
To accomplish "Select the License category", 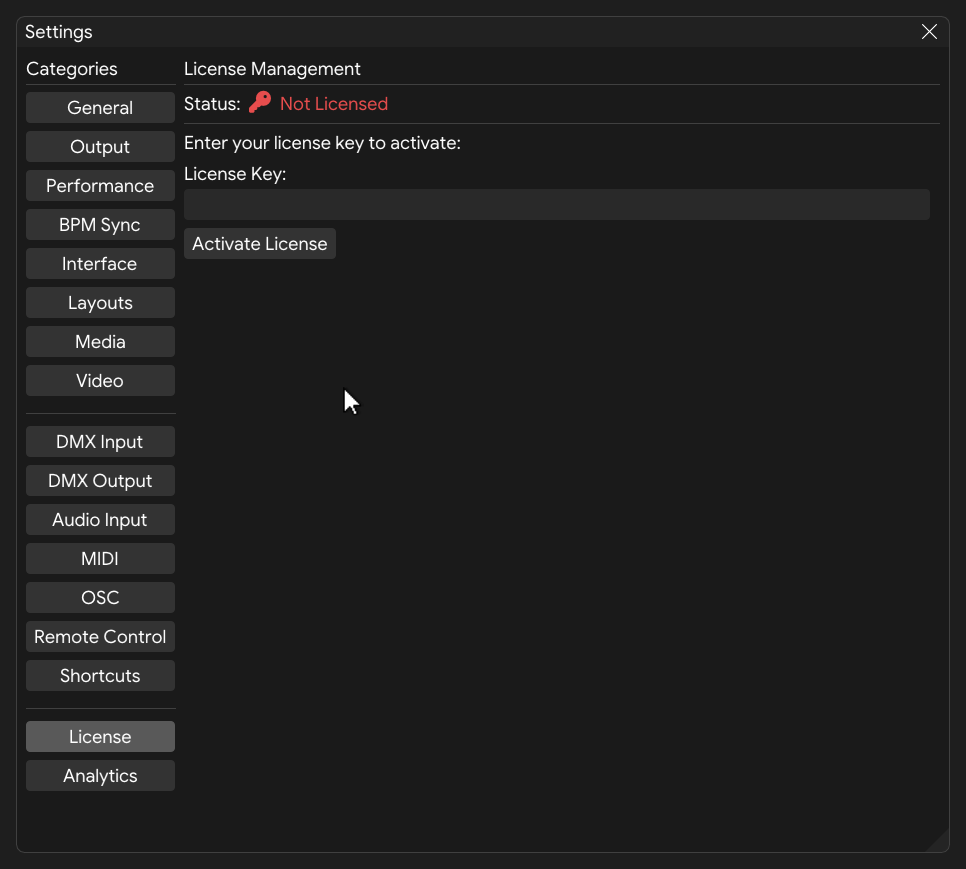I will click(x=100, y=737).
